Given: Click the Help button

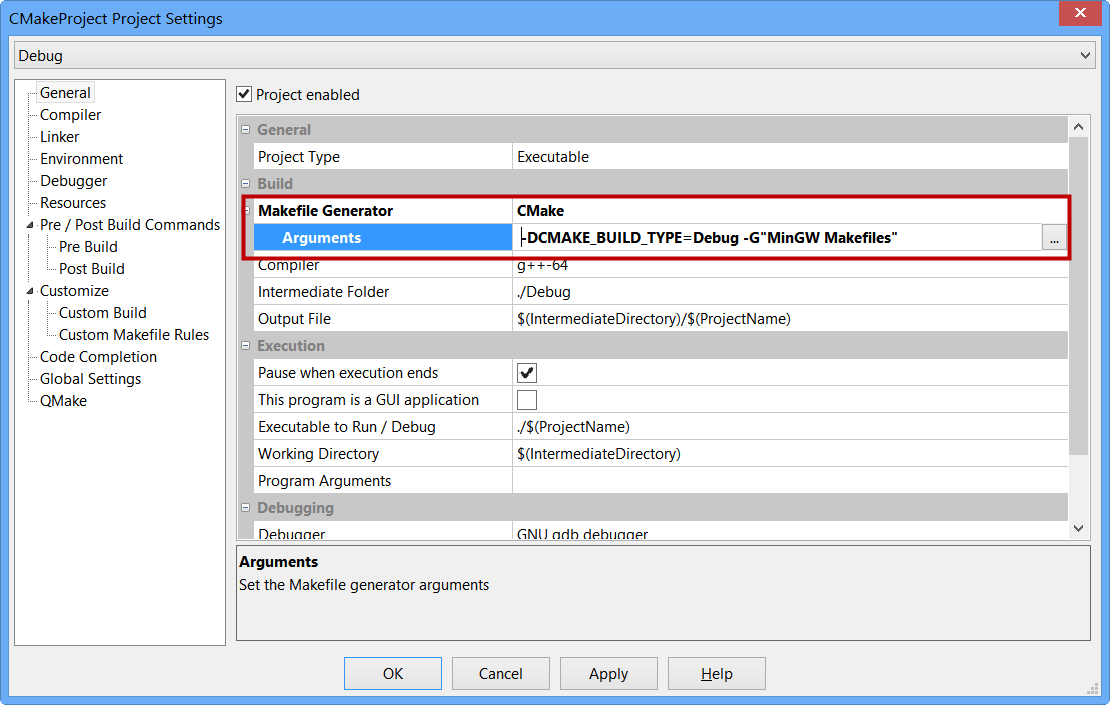Looking at the screenshot, I should (x=716, y=673).
